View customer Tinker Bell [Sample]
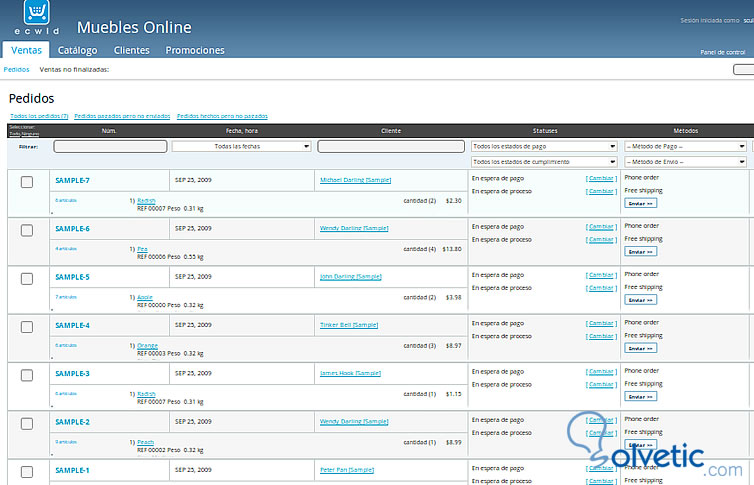The height and width of the screenshot is (485, 754). tap(349, 325)
